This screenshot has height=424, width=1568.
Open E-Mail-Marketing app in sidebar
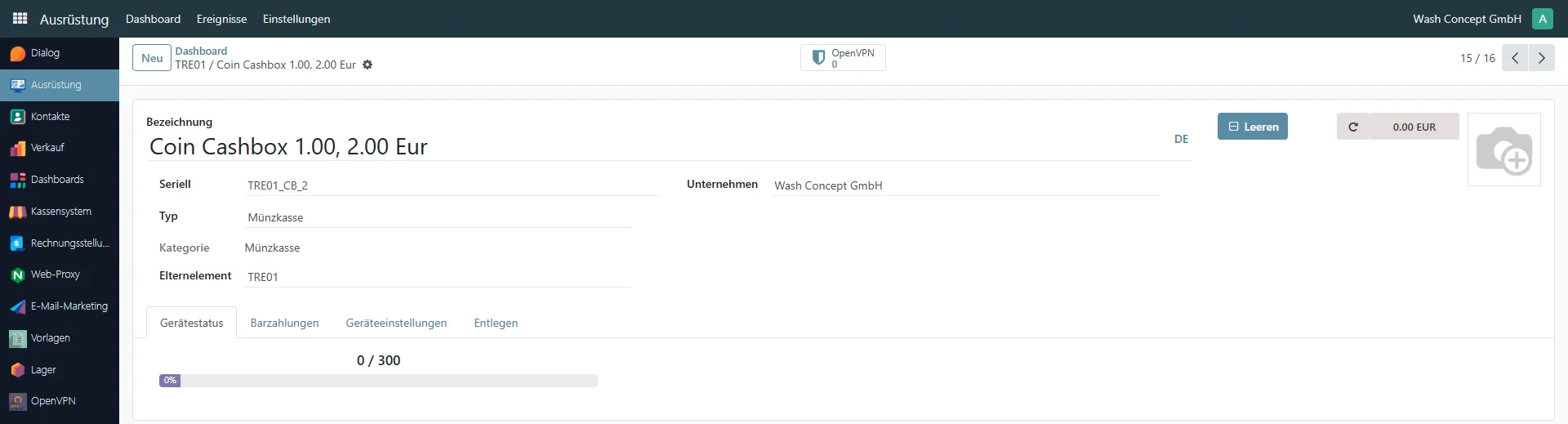[60, 306]
